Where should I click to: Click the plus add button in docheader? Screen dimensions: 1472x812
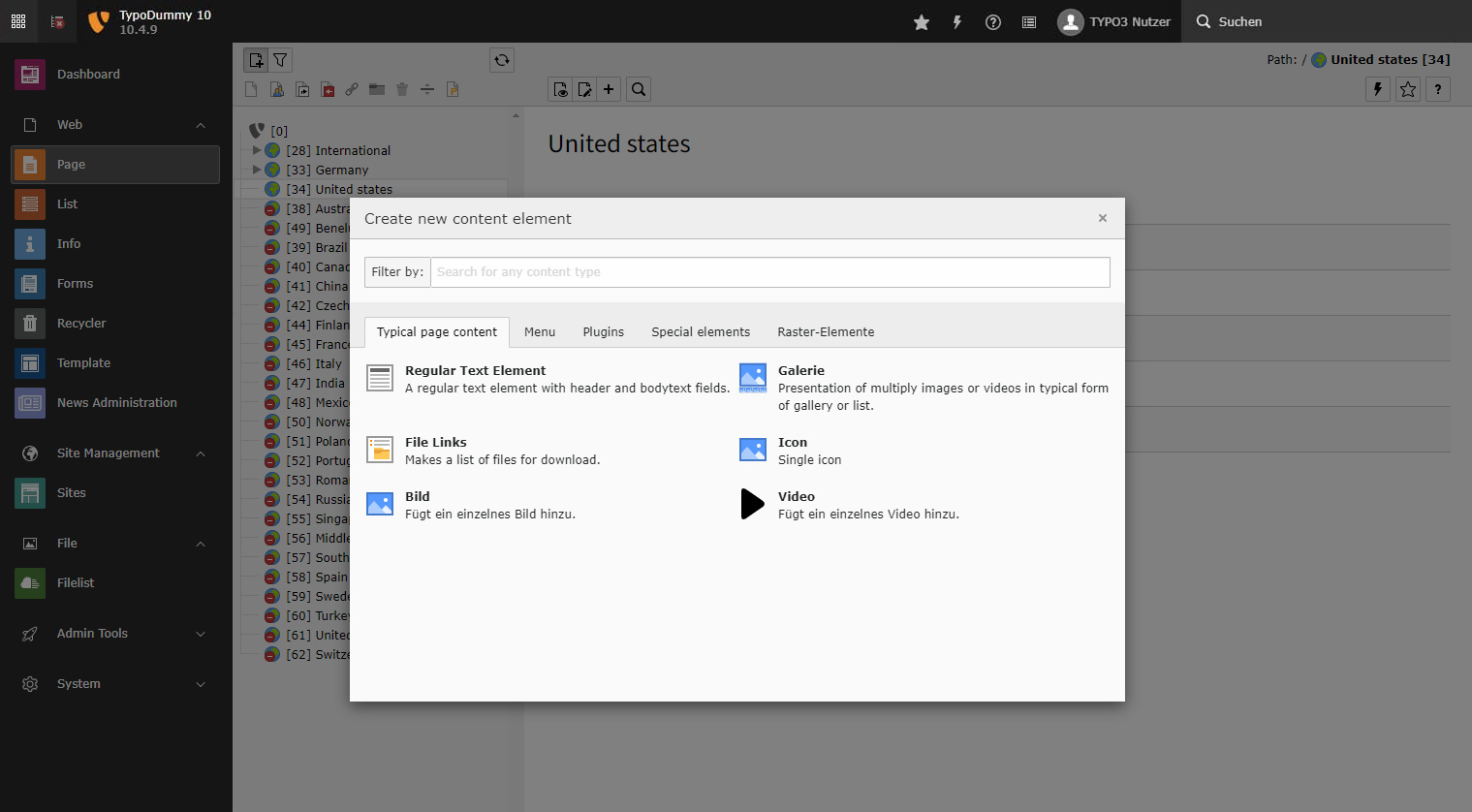609,89
